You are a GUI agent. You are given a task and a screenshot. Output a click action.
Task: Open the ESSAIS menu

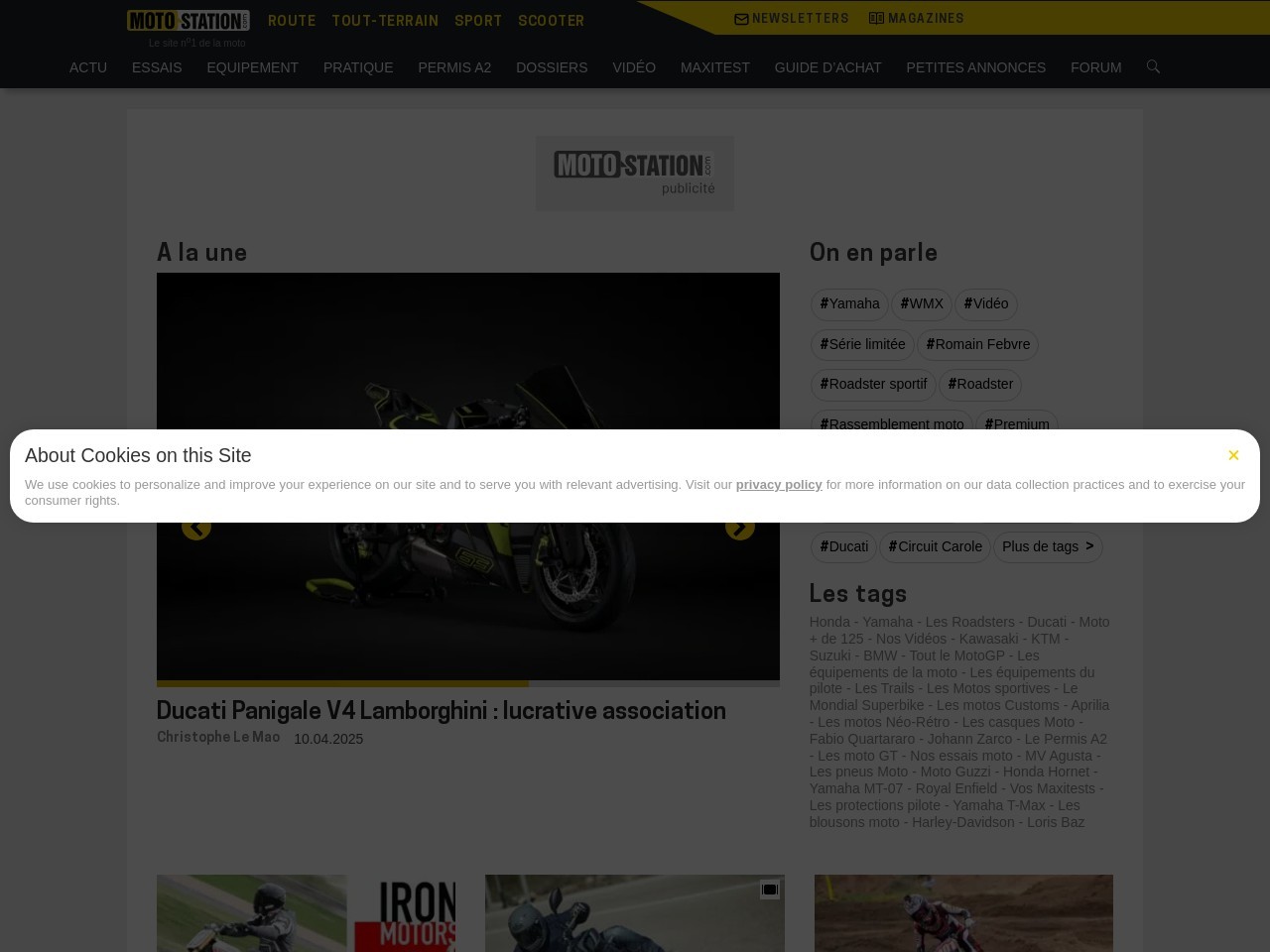point(157,67)
